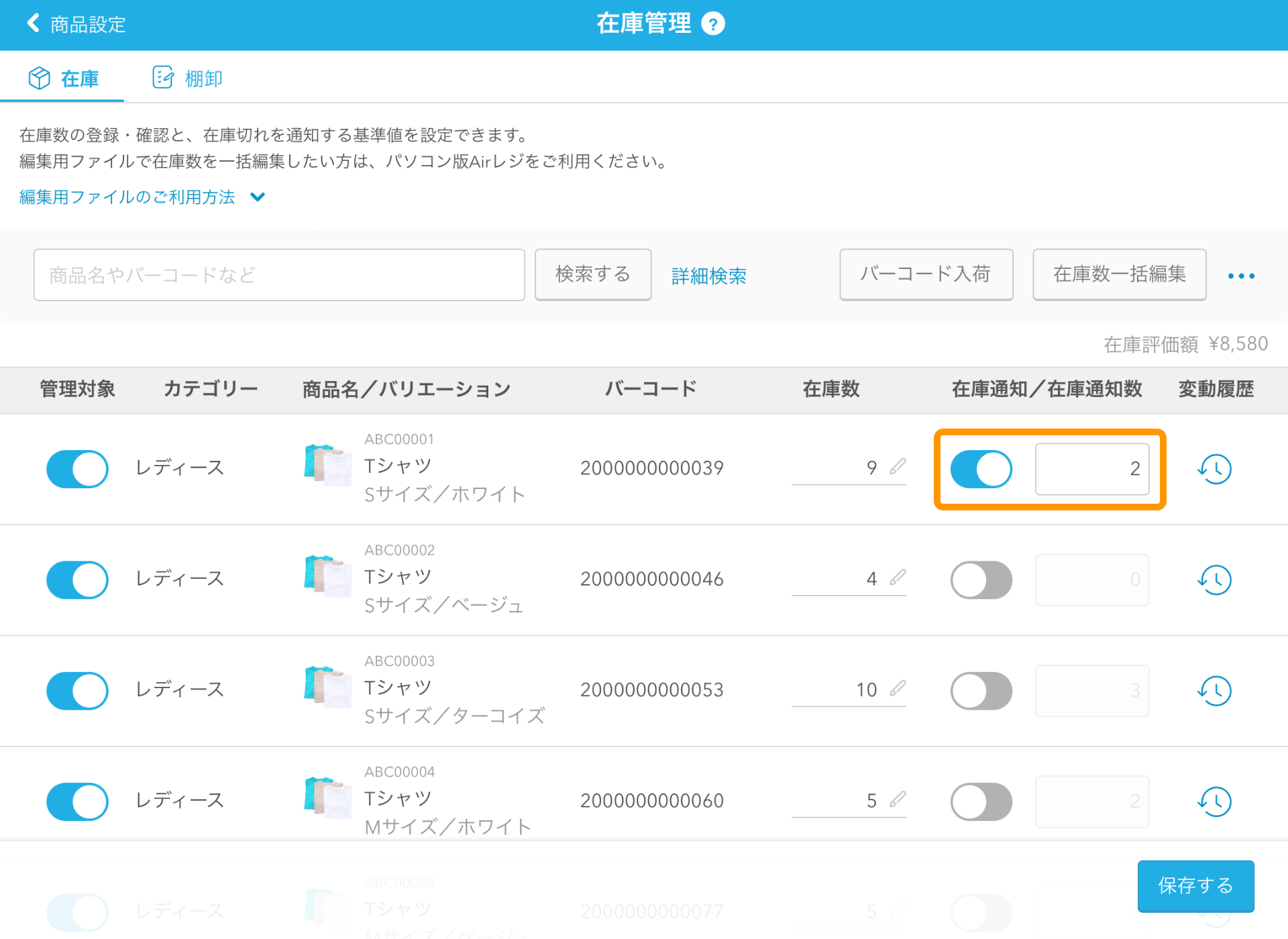The height and width of the screenshot is (939, 1288).
Task: Expand 編集用ファイルのご利用方法 chevron
Action: 258,197
